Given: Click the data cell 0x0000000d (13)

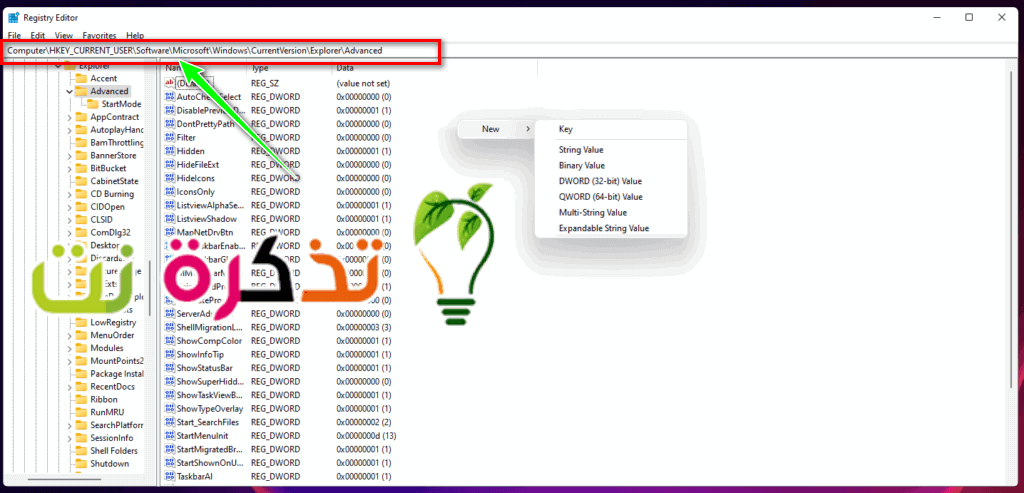Looking at the screenshot, I should [x=366, y=436].
